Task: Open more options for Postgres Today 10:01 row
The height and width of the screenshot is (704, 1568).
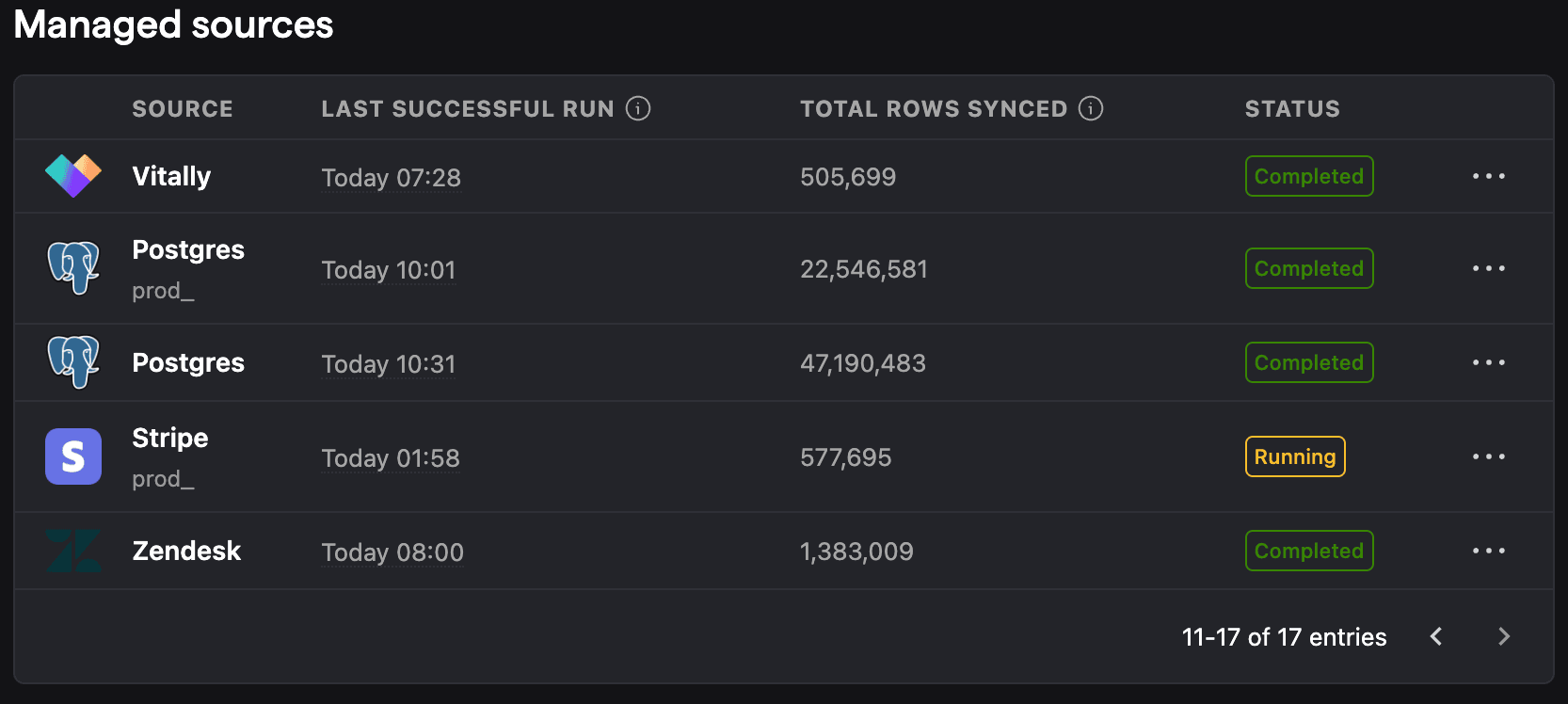Action: [x=1489, y=268]
